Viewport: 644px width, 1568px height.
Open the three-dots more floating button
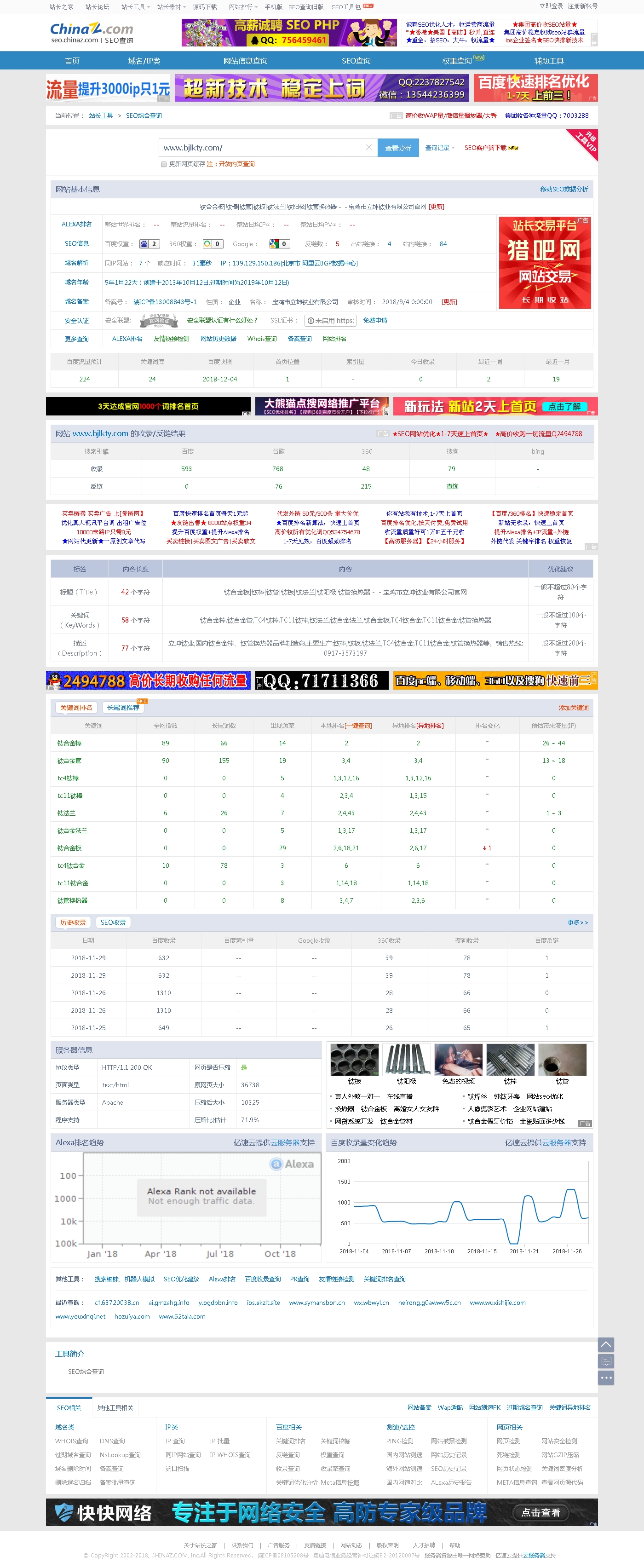point(606,1378)
